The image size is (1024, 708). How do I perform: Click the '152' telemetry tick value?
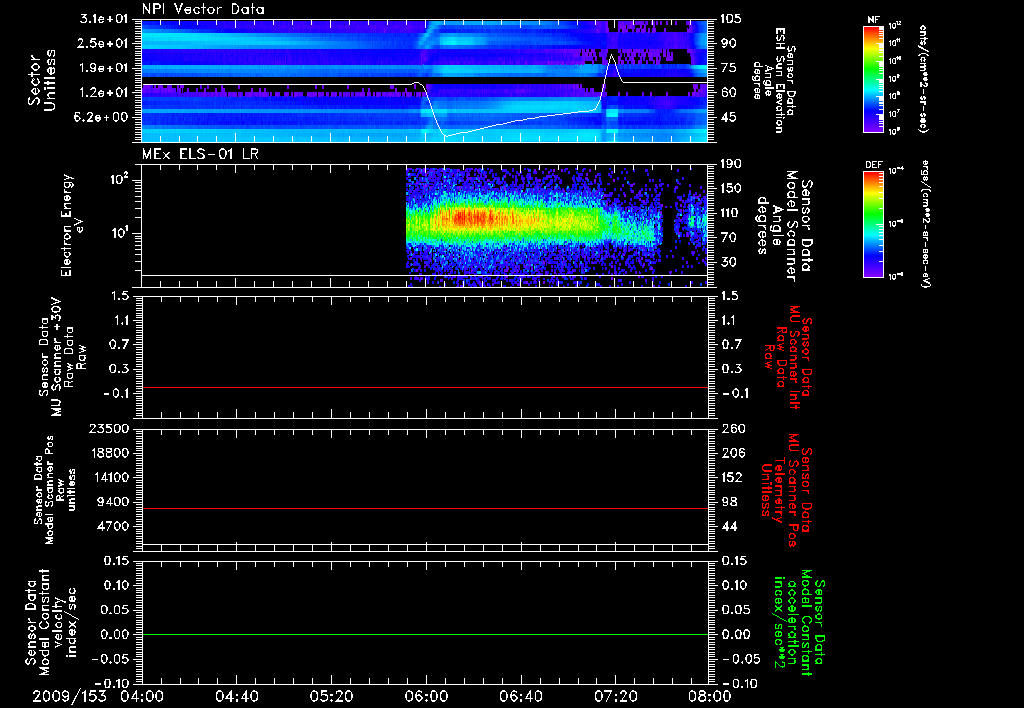(x=731, y=477)
